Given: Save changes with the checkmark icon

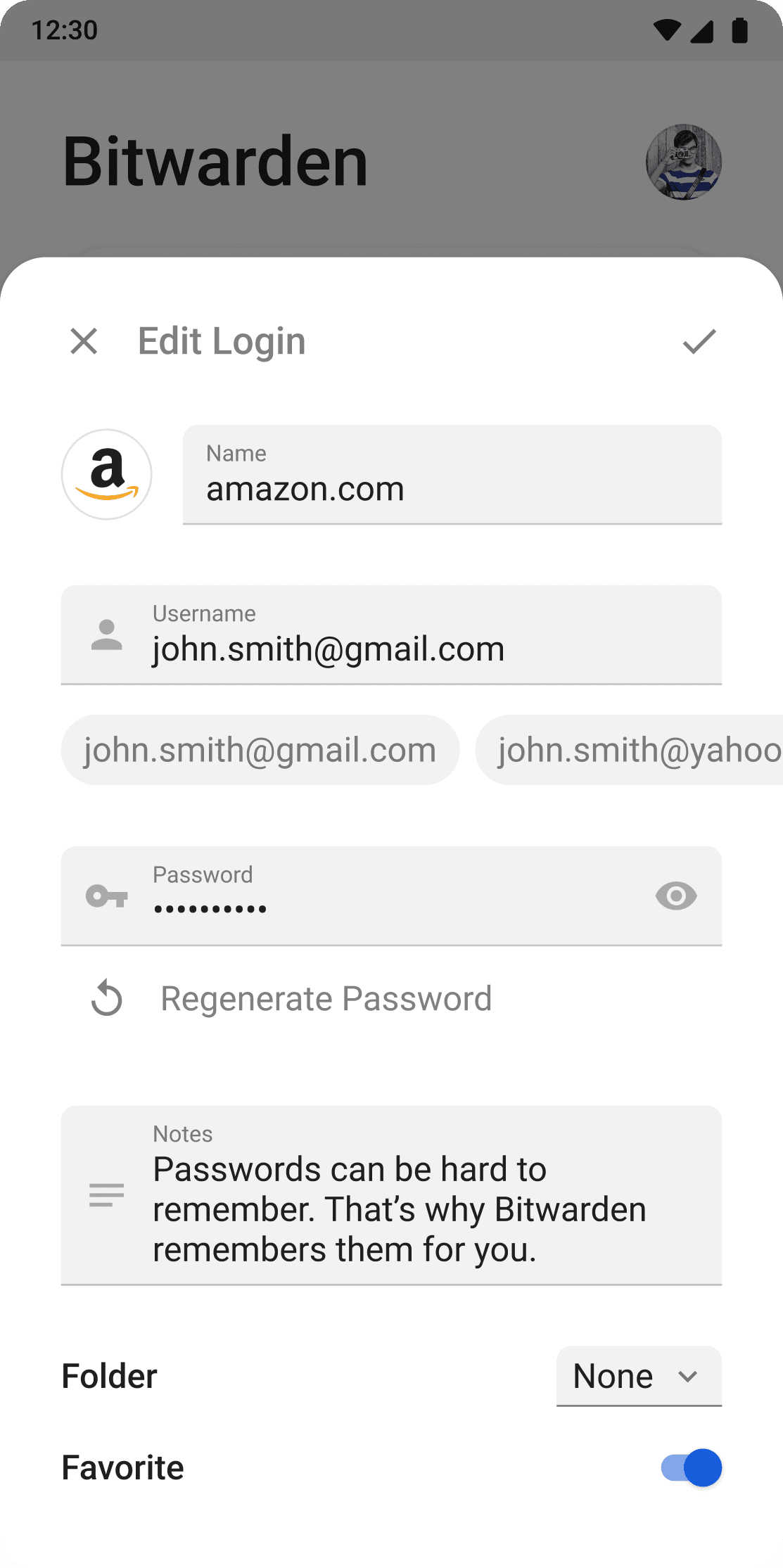Looking at the screenshot, I should (699, 342).
